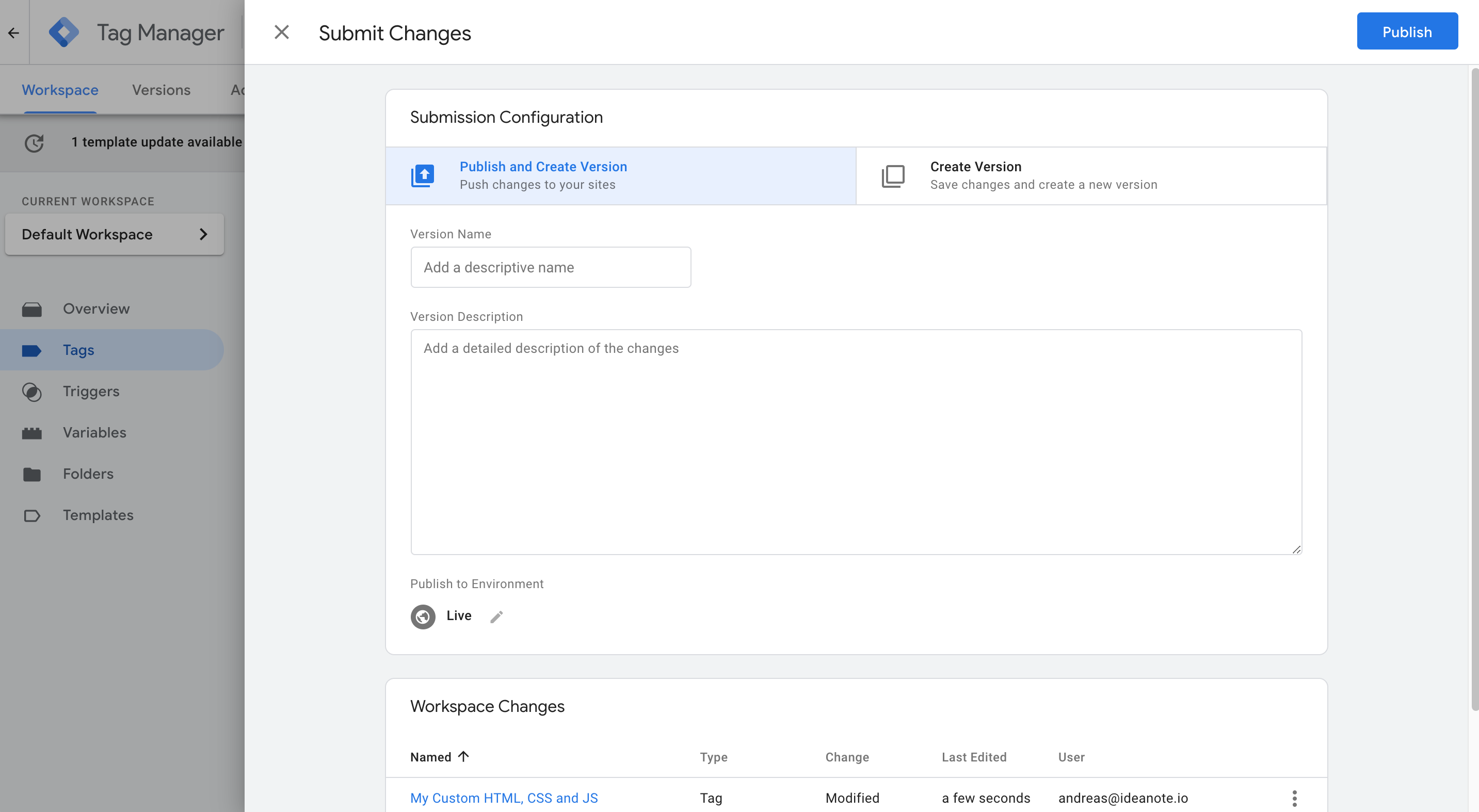The image size is (1479, 812).
Task: Open the Workspace tab
Action: click(x=60, y=90)
